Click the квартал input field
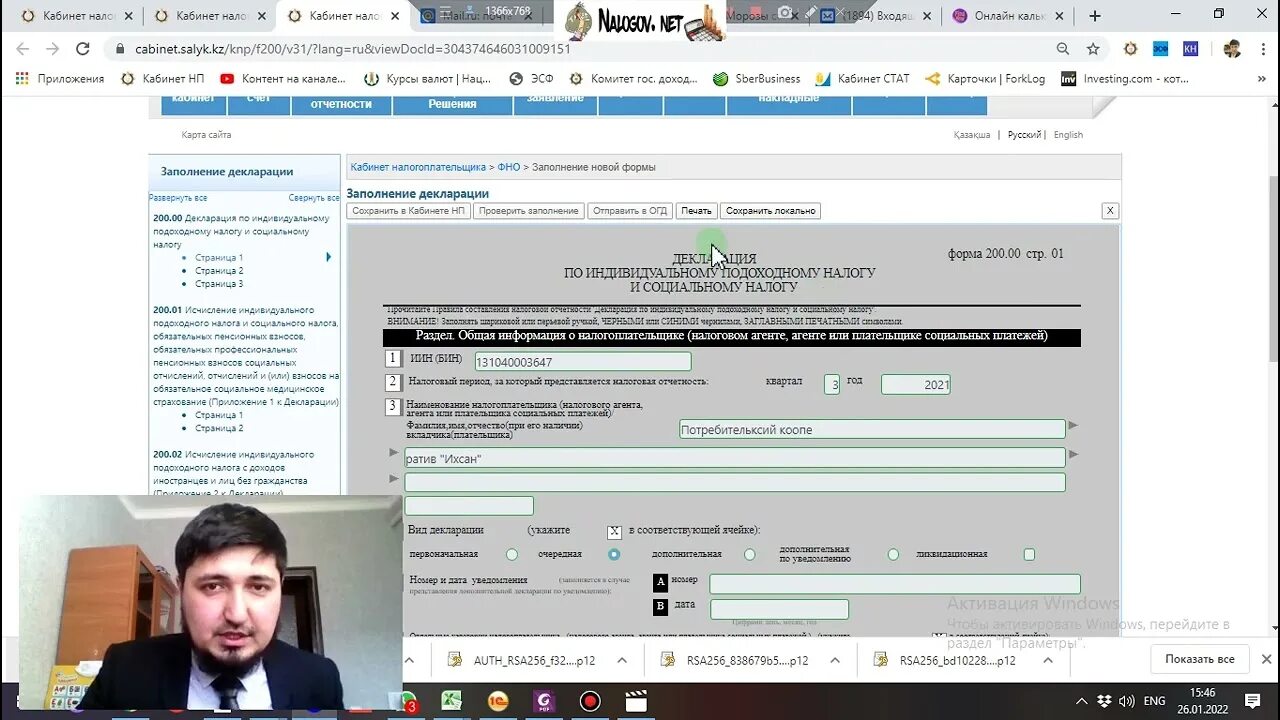This screenshot has width=1280, height=720. tap(832, 384)
